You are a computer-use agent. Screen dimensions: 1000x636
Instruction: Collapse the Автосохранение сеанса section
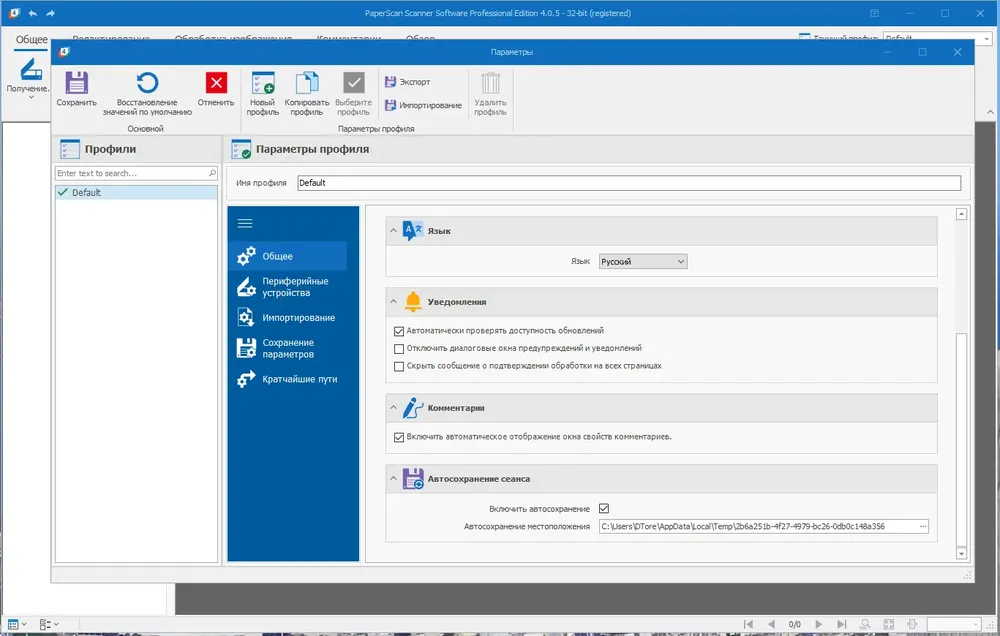(x=393, y=478)
